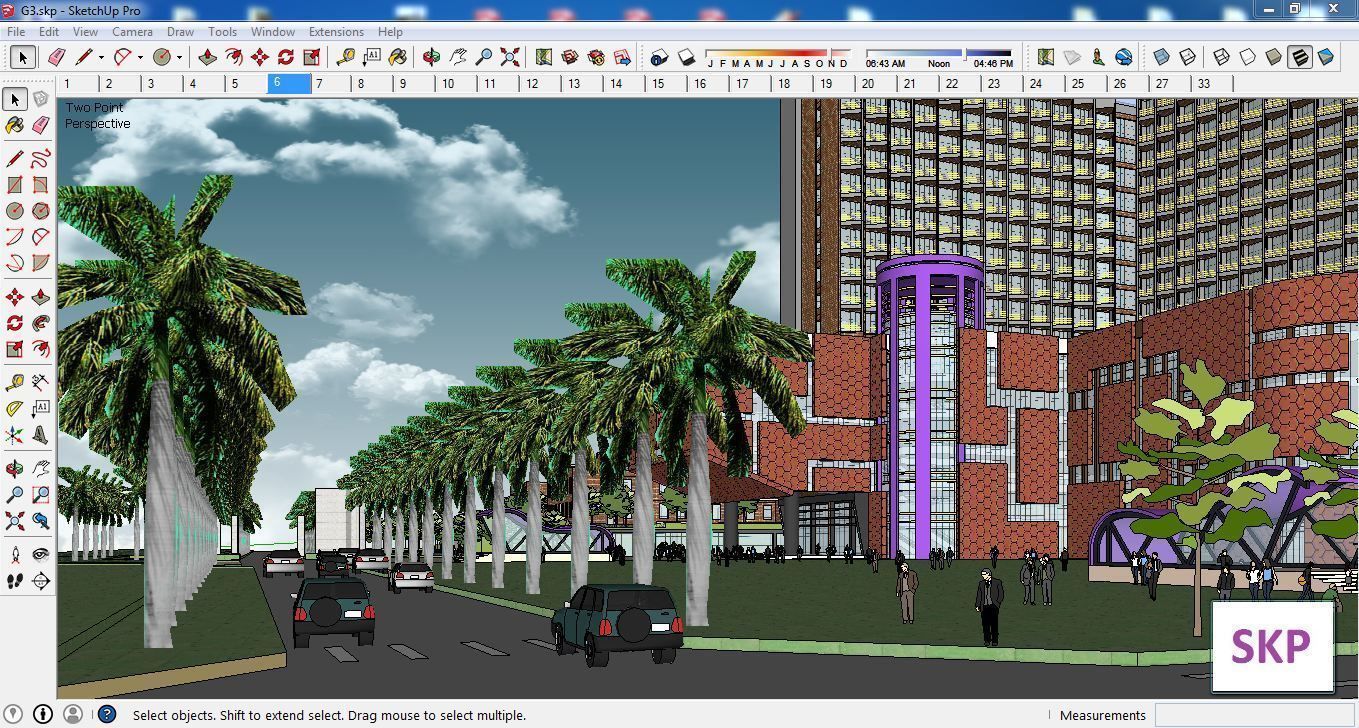Select the Eraser tool
Viewport: 1359px width, 728px height.
click(x=40, y=125)
